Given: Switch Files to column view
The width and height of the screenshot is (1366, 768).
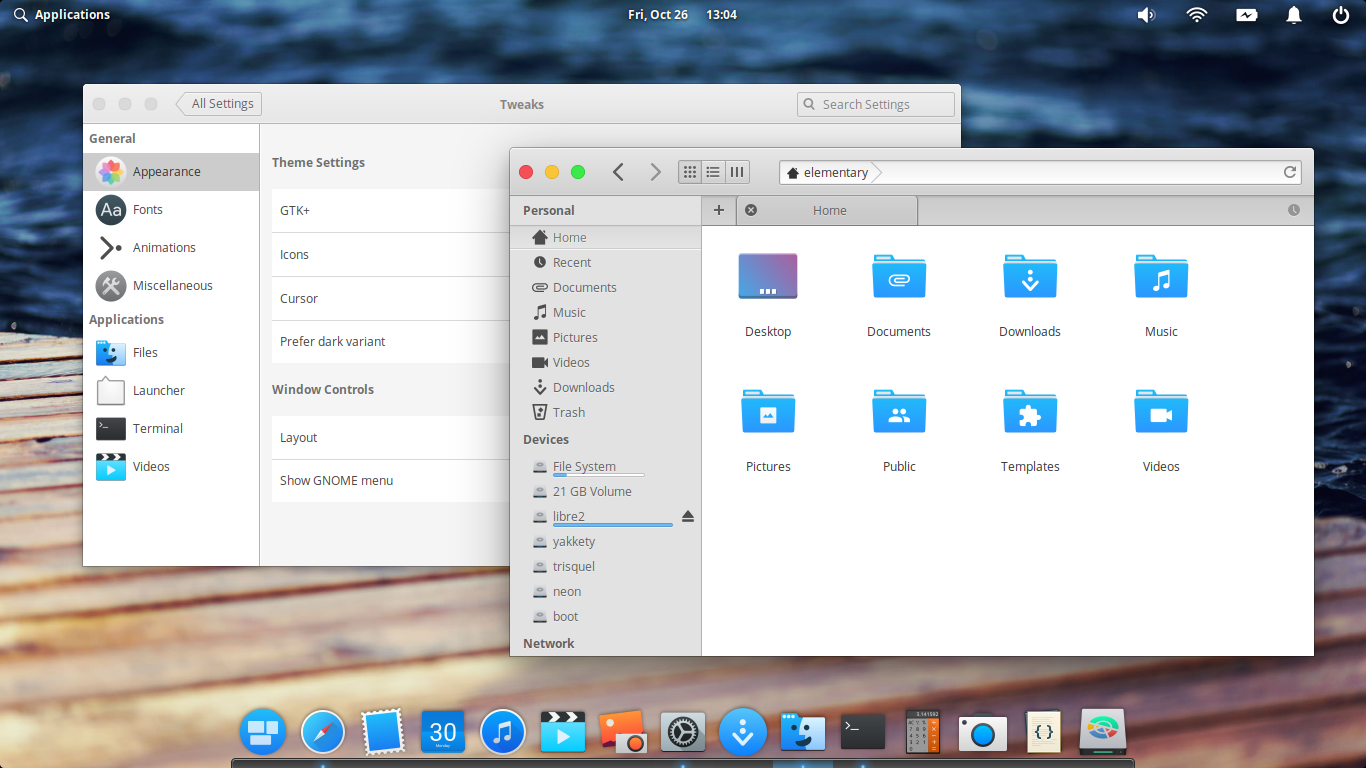Looking at the screenshot, I should click(737, 171).
